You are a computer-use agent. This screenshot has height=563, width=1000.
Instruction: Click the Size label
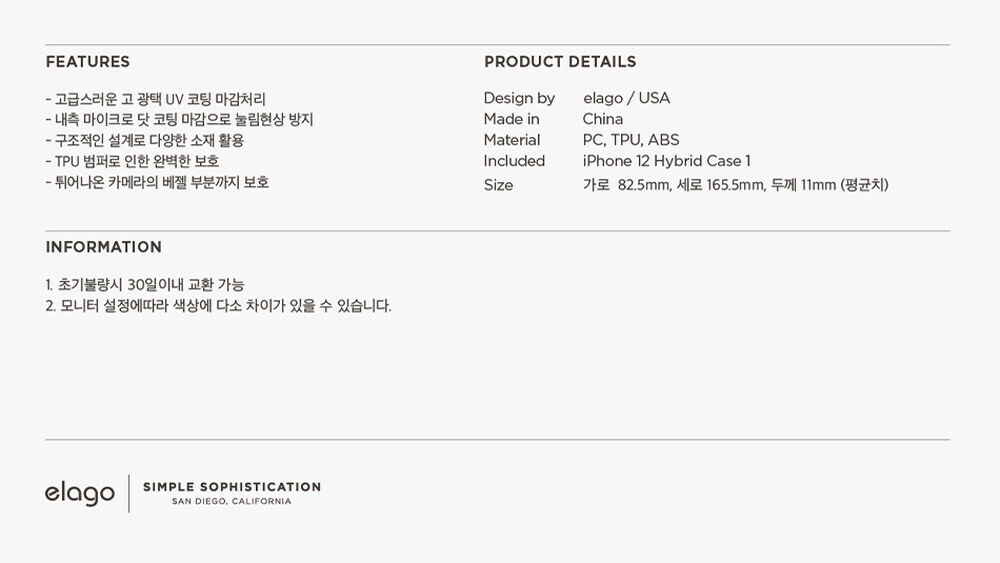tap(498, 186)
